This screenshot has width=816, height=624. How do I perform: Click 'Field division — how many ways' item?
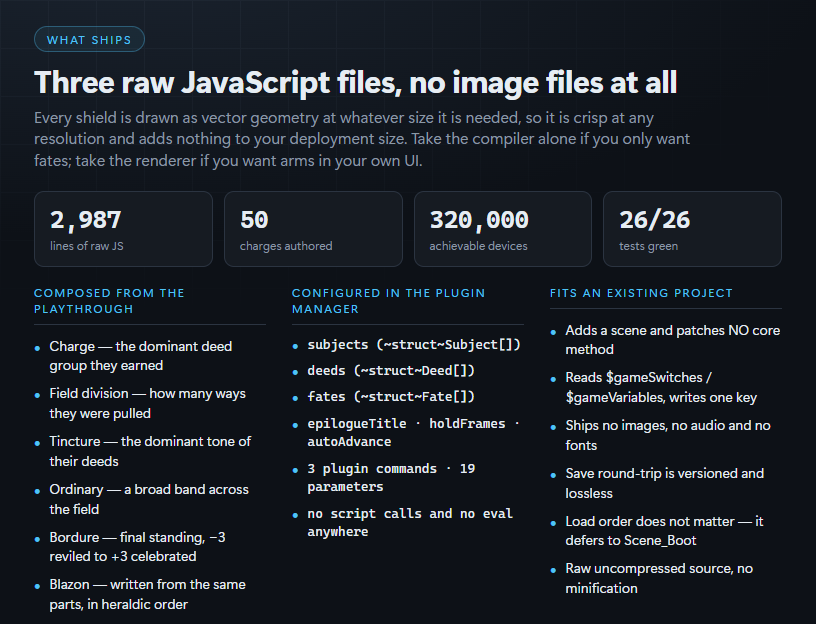pos(147,403)
